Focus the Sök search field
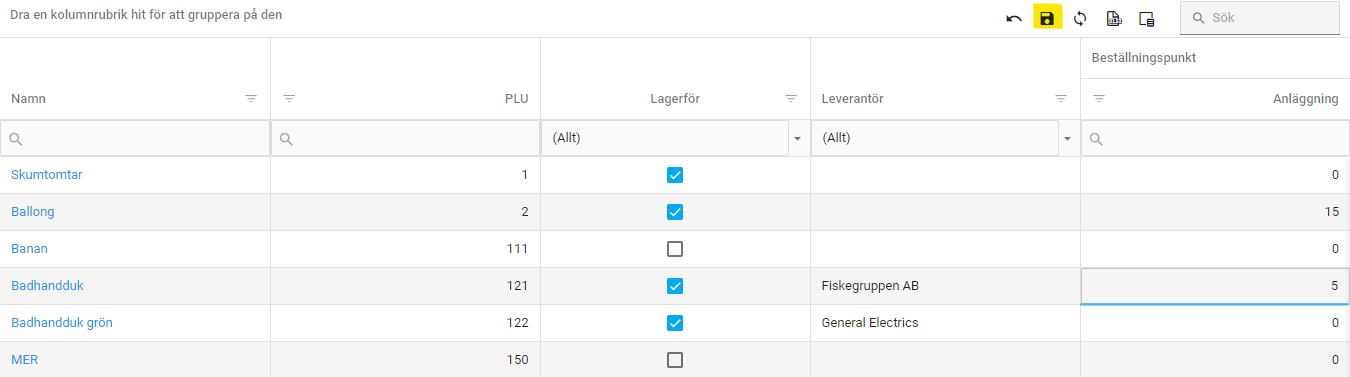 pyautogui.click(x=1260, y=18)
